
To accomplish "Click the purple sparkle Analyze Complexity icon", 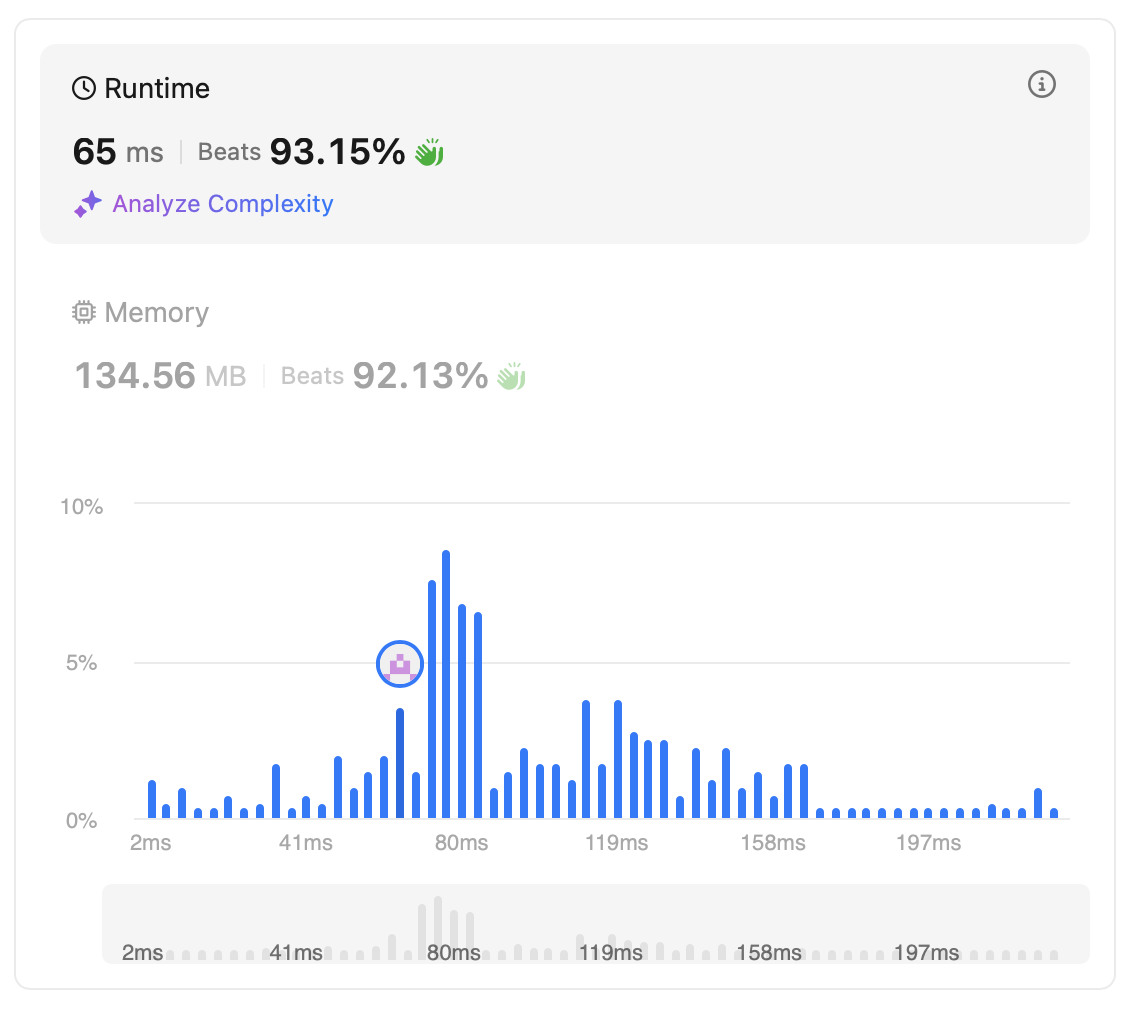I will point(88,204).
